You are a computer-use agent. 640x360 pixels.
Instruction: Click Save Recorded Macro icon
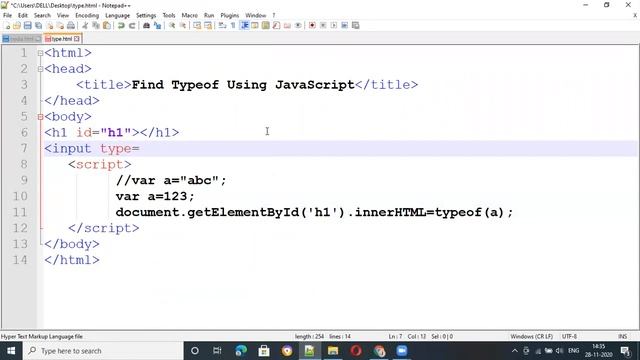click(356, 26)
